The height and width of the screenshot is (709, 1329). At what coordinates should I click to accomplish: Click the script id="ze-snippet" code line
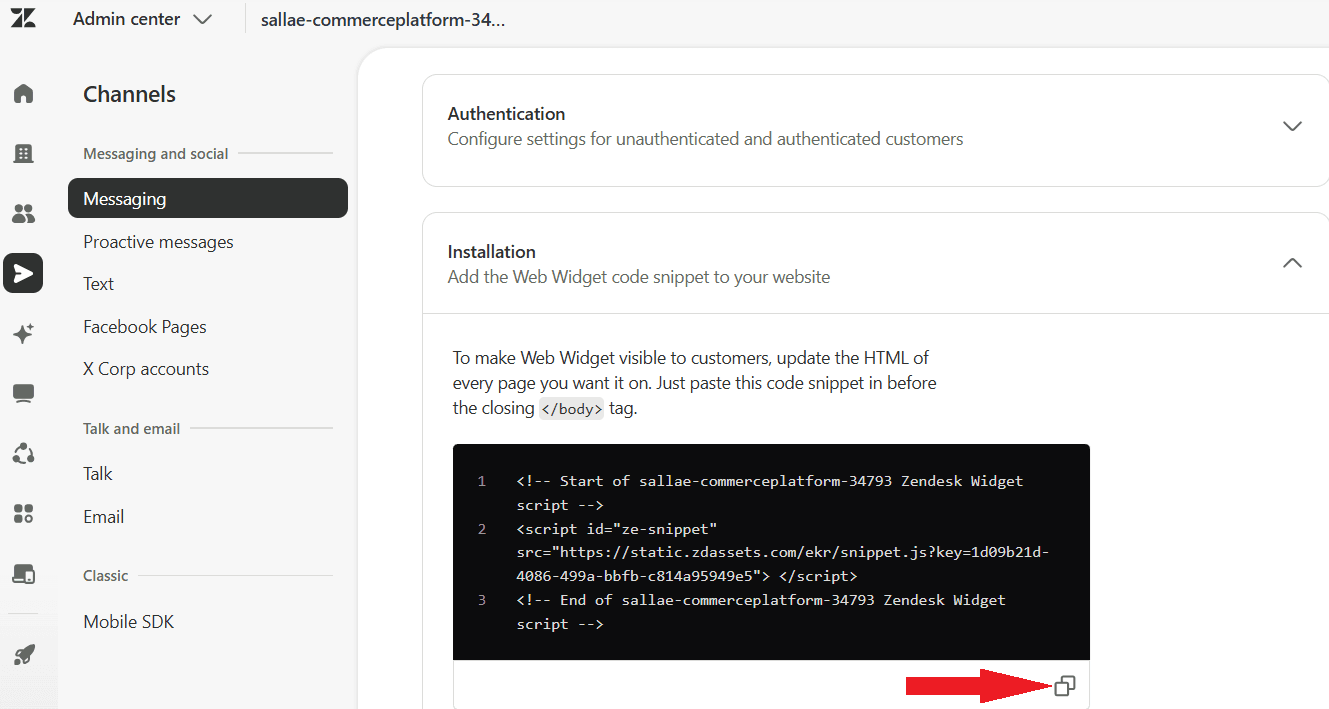coord(783,552)
